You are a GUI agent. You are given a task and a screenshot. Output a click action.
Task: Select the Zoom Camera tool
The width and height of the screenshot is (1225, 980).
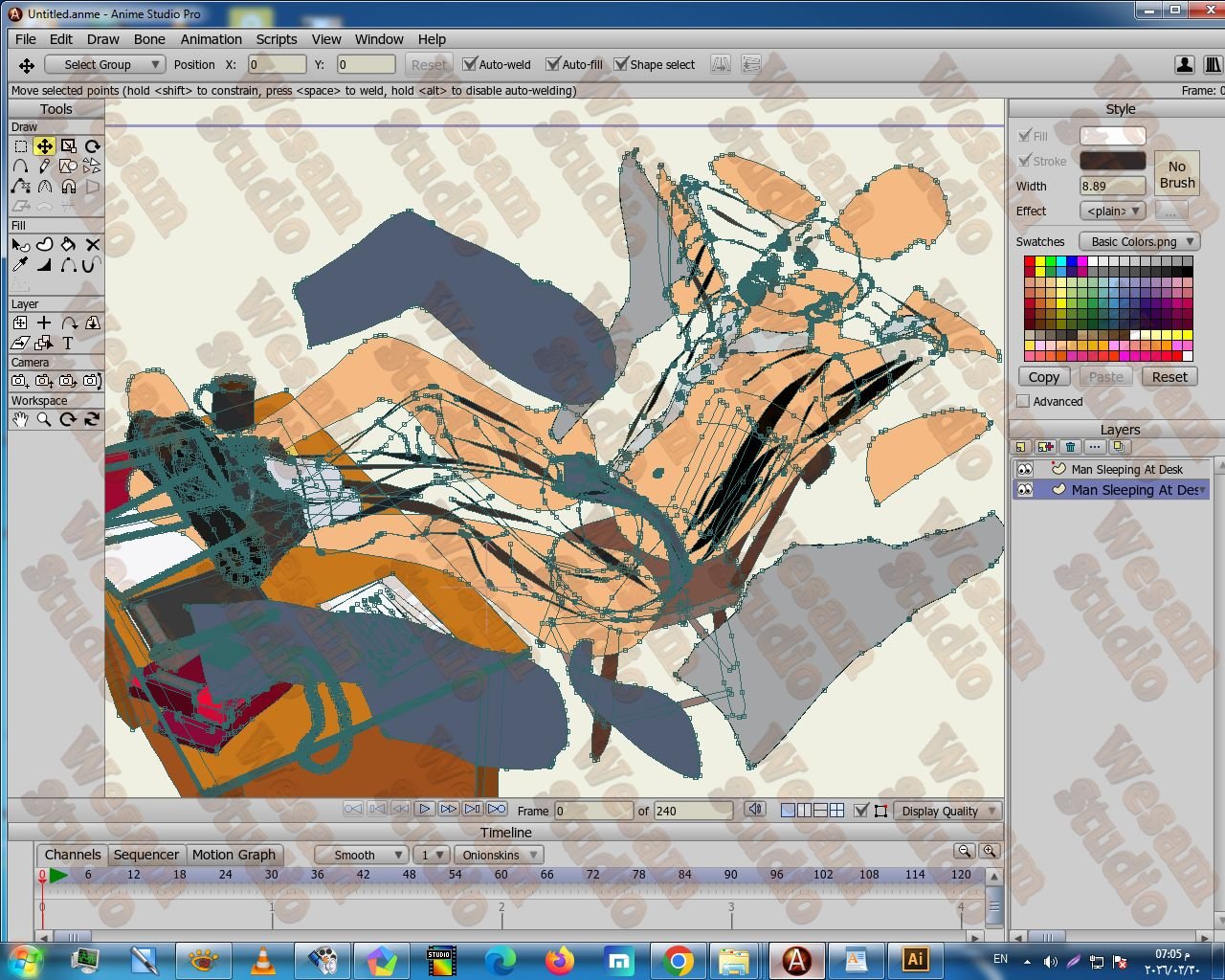44,381
